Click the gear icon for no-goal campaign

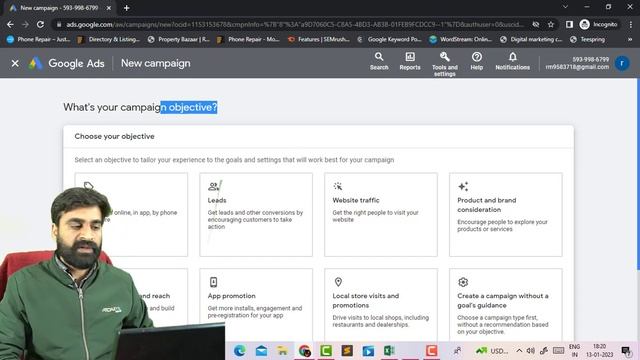pos(463,282)
